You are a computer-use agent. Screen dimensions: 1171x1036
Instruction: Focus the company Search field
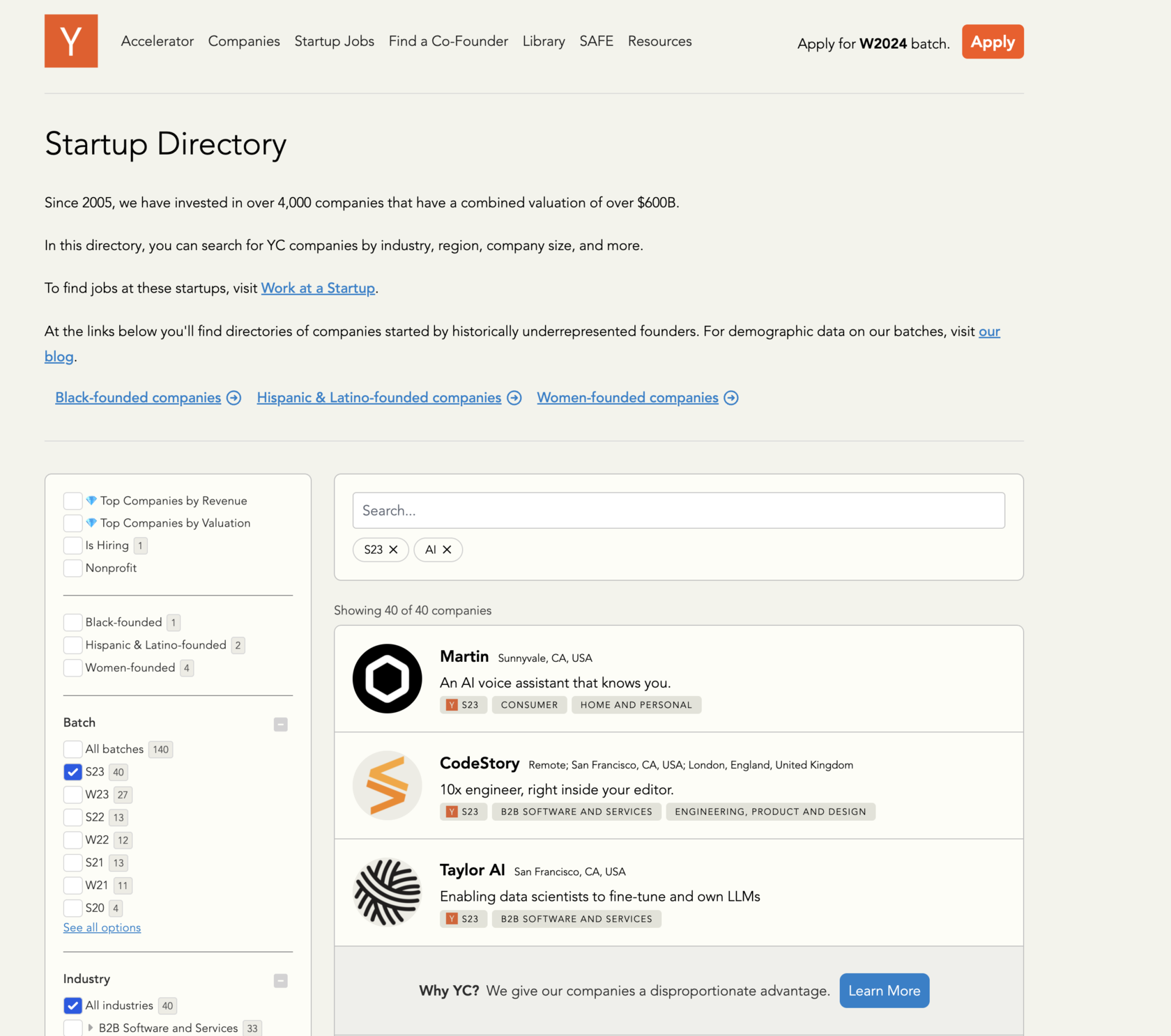(x=679, y=511)
